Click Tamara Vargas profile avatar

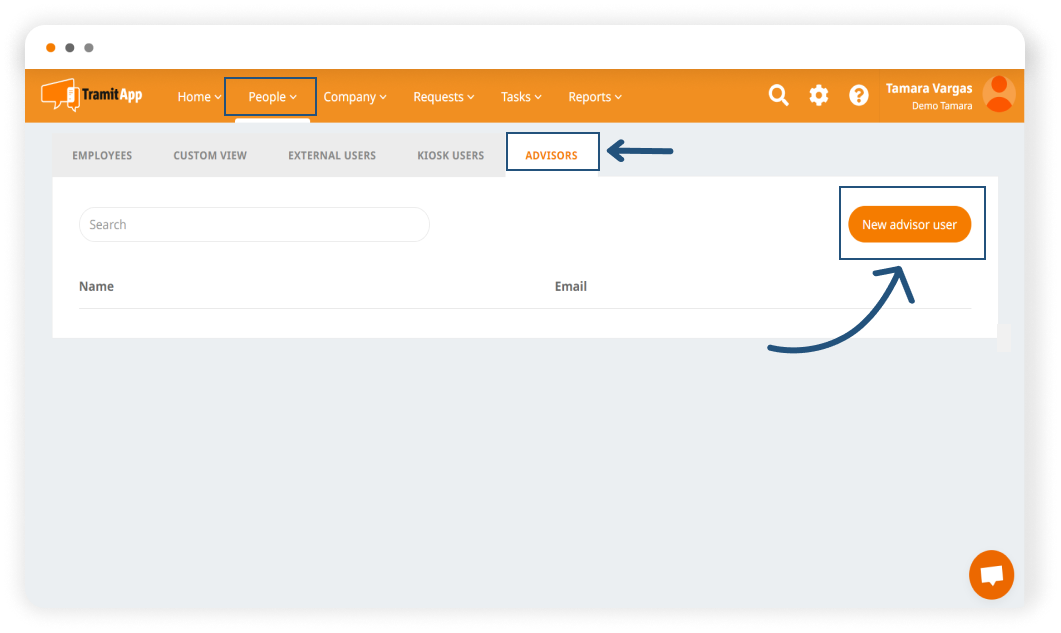point(998,95)
